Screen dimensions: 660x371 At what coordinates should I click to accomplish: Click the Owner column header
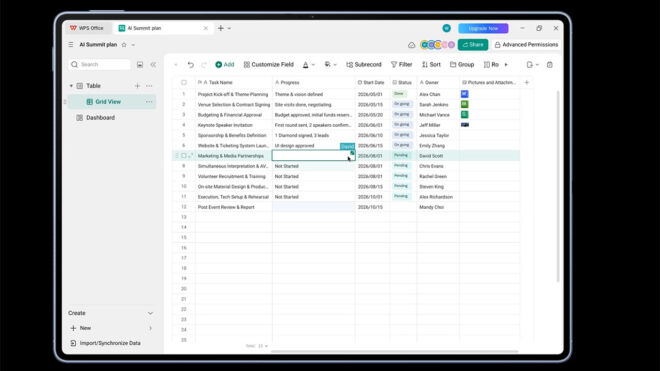(x=438, y=83)
